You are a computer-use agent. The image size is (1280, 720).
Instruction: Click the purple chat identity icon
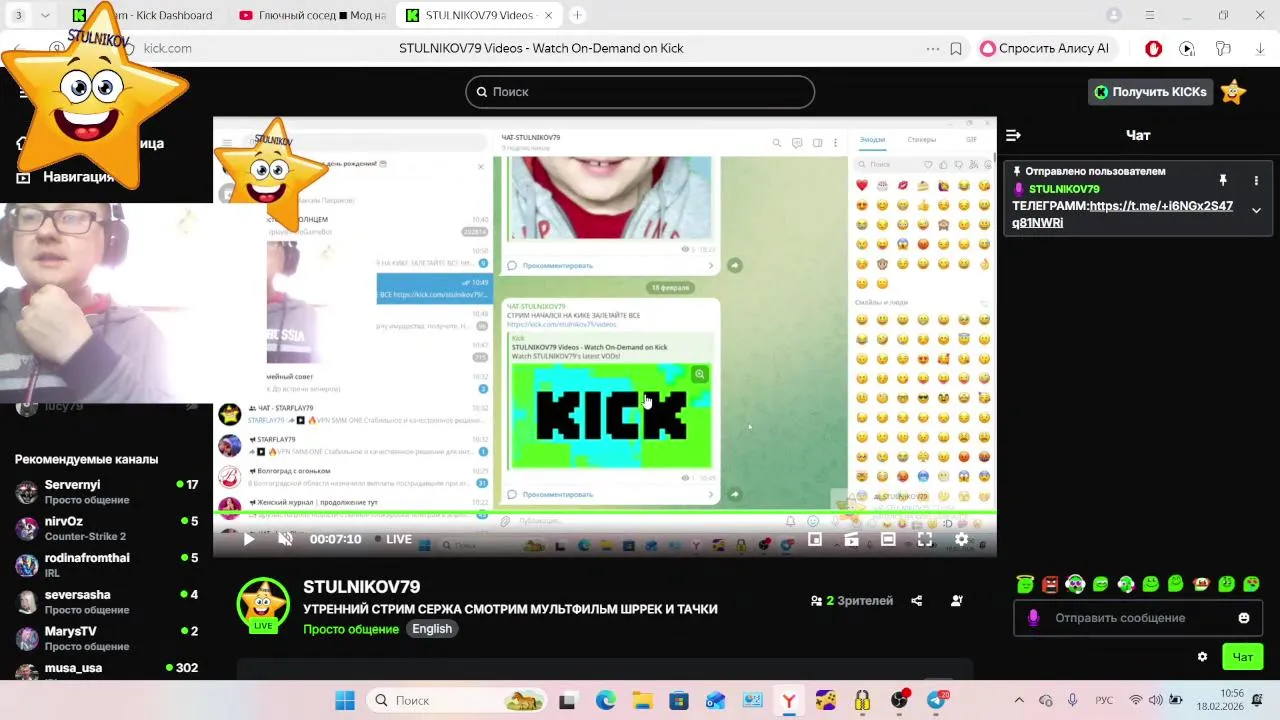[1033, 618]
